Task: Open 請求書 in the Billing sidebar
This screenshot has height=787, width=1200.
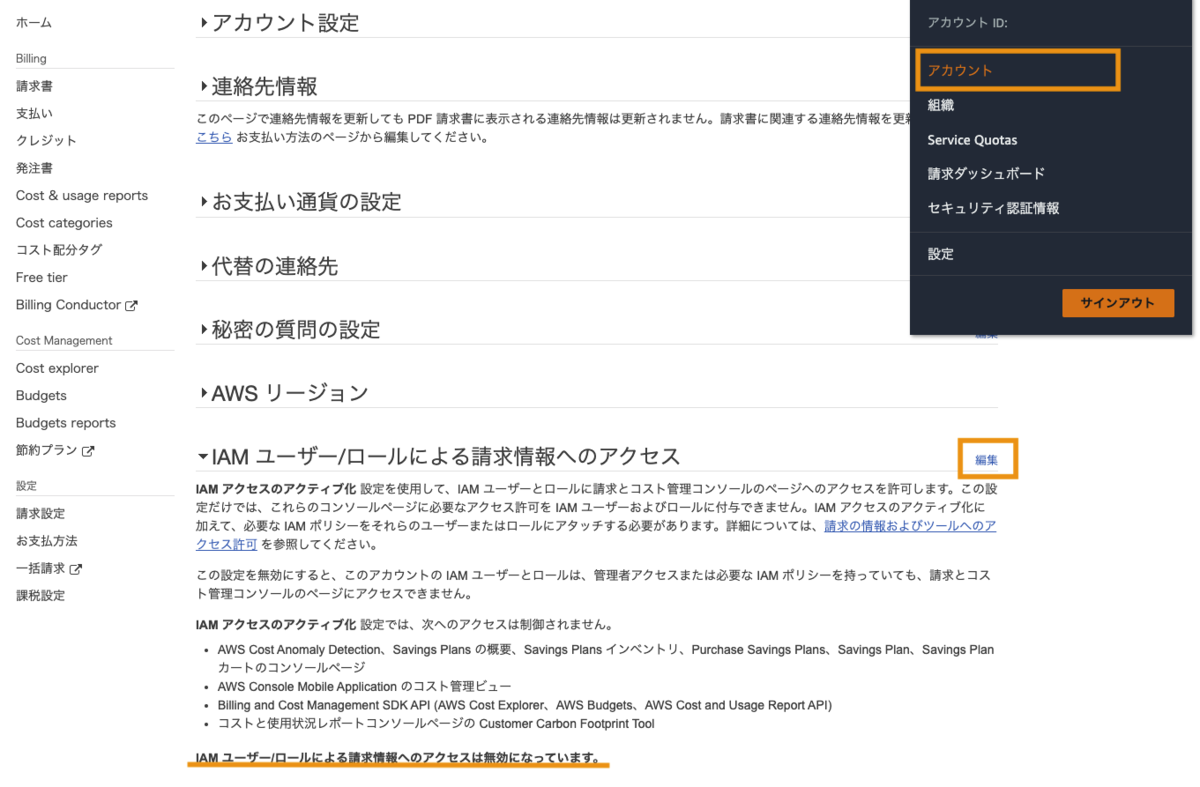Action: [x=34, y=87]
